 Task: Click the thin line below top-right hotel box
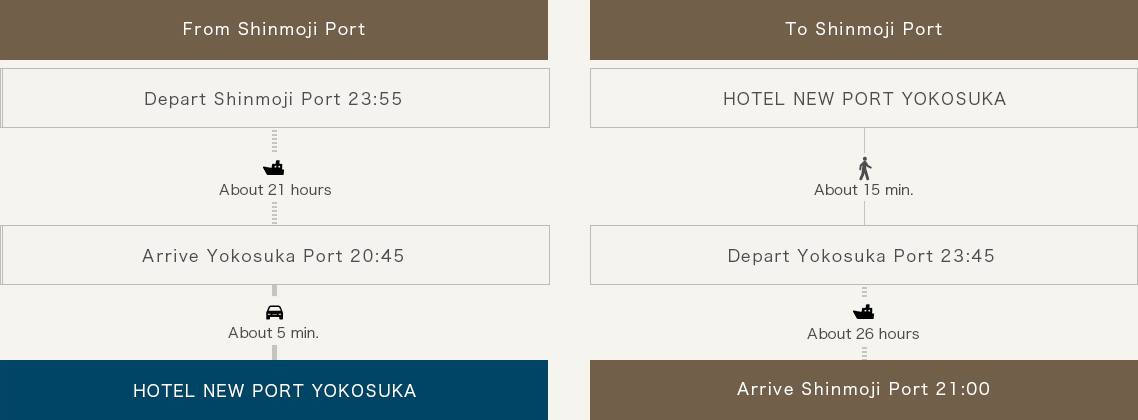[864, 141]
